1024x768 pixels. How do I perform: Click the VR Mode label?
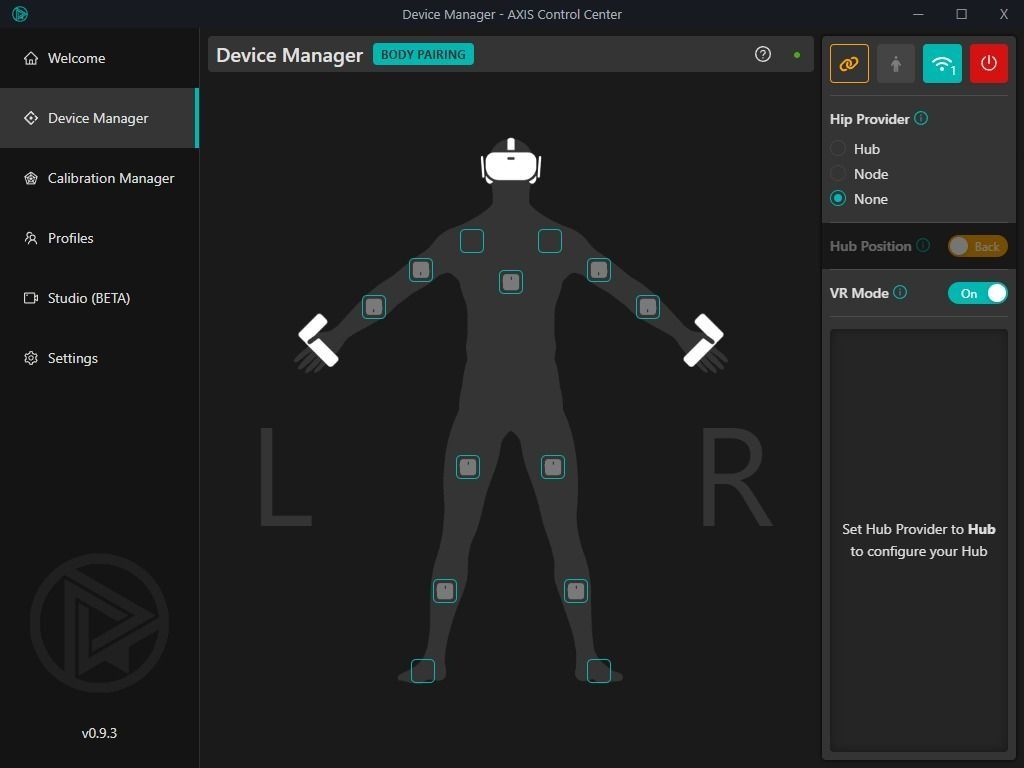[859, 293]
